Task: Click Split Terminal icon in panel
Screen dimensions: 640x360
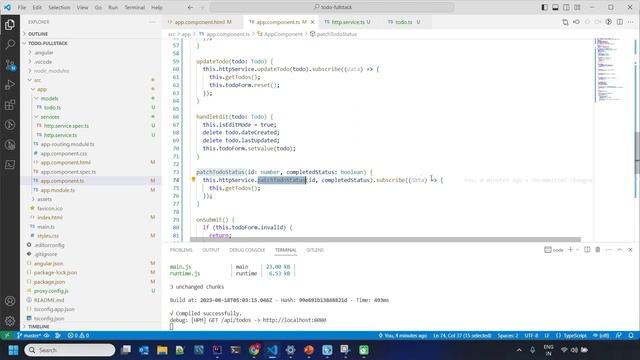Action: tap(587, 249)
